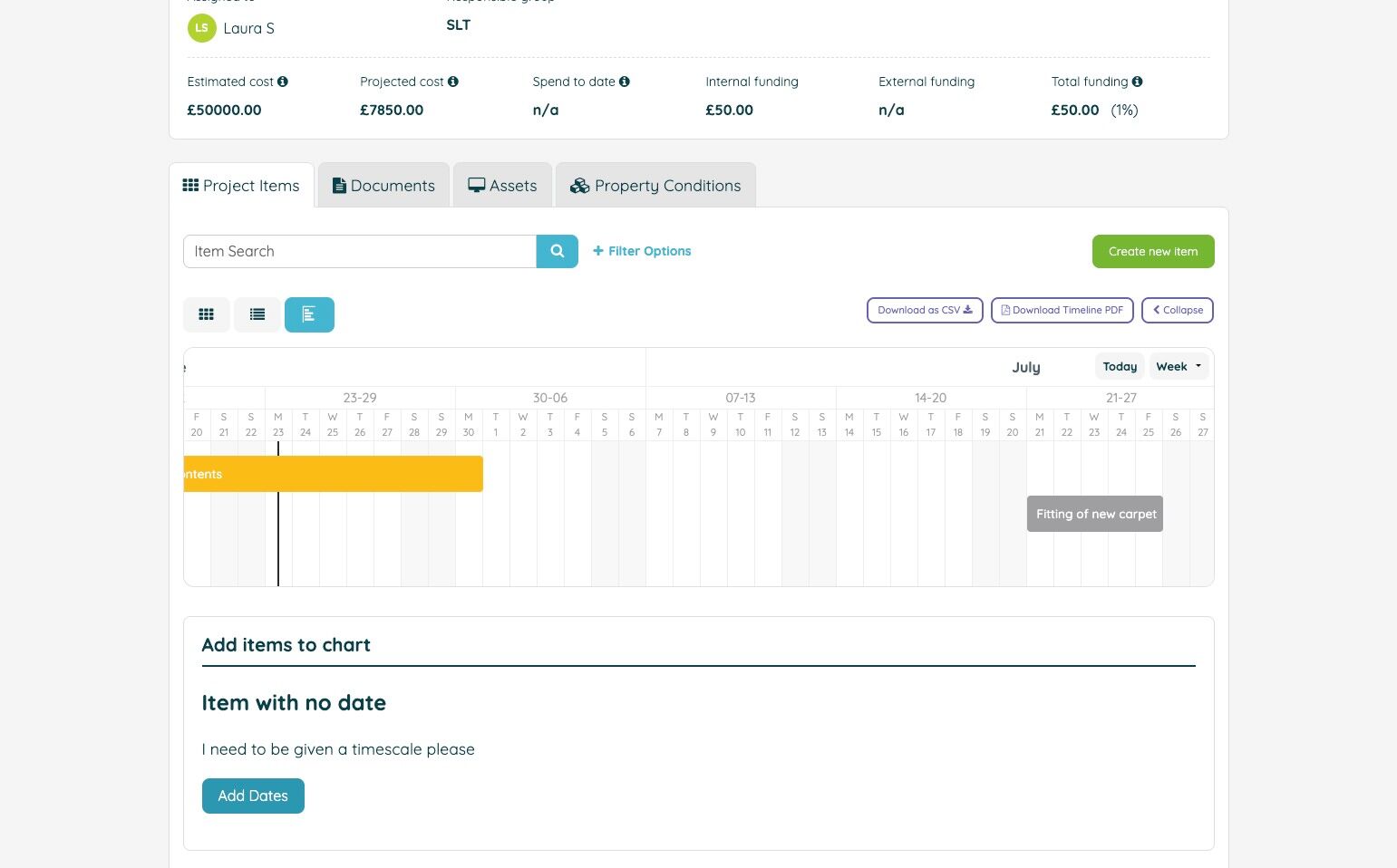Switch to grid view of items

click(207, 314)
